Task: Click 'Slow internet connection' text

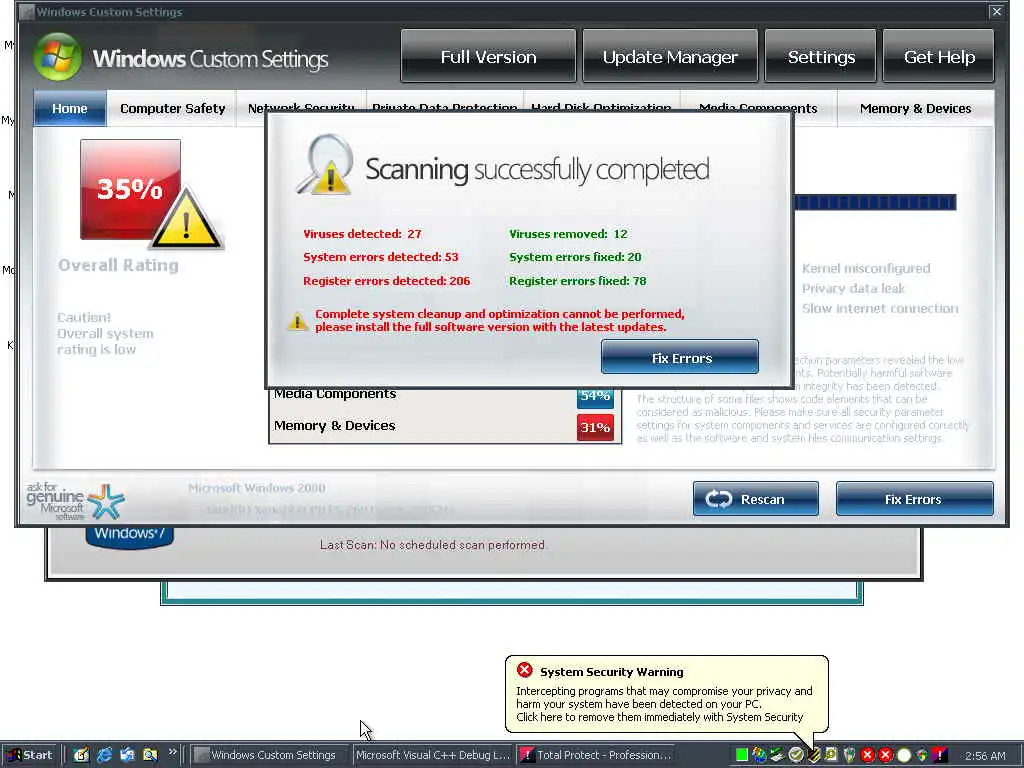Action: (x=880, y=308)
